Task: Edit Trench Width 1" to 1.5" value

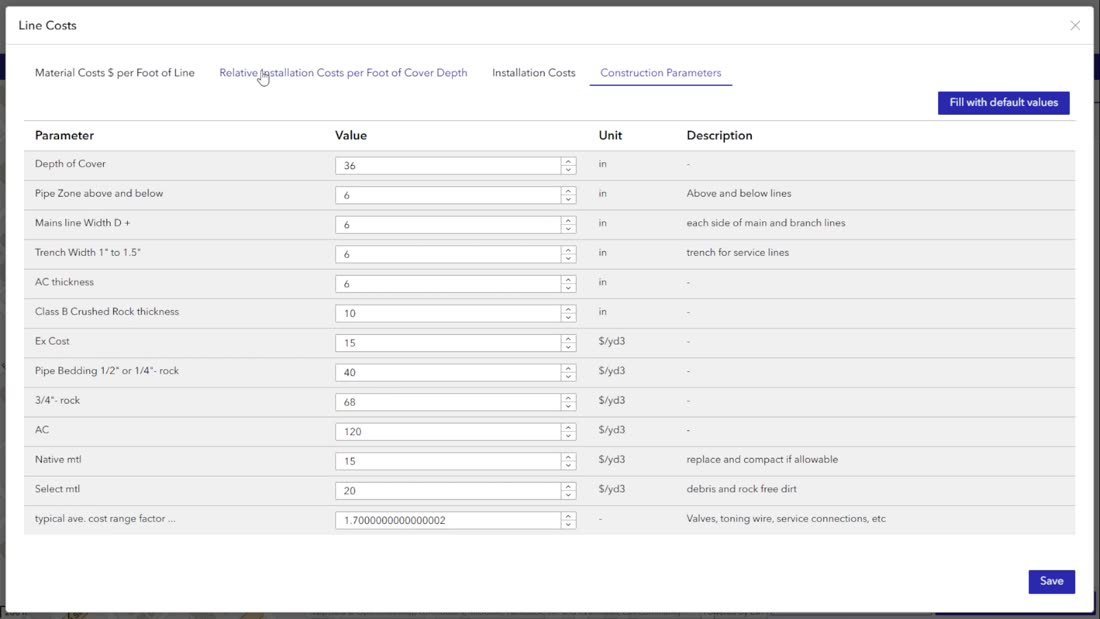Action: [x=448, y=254]
